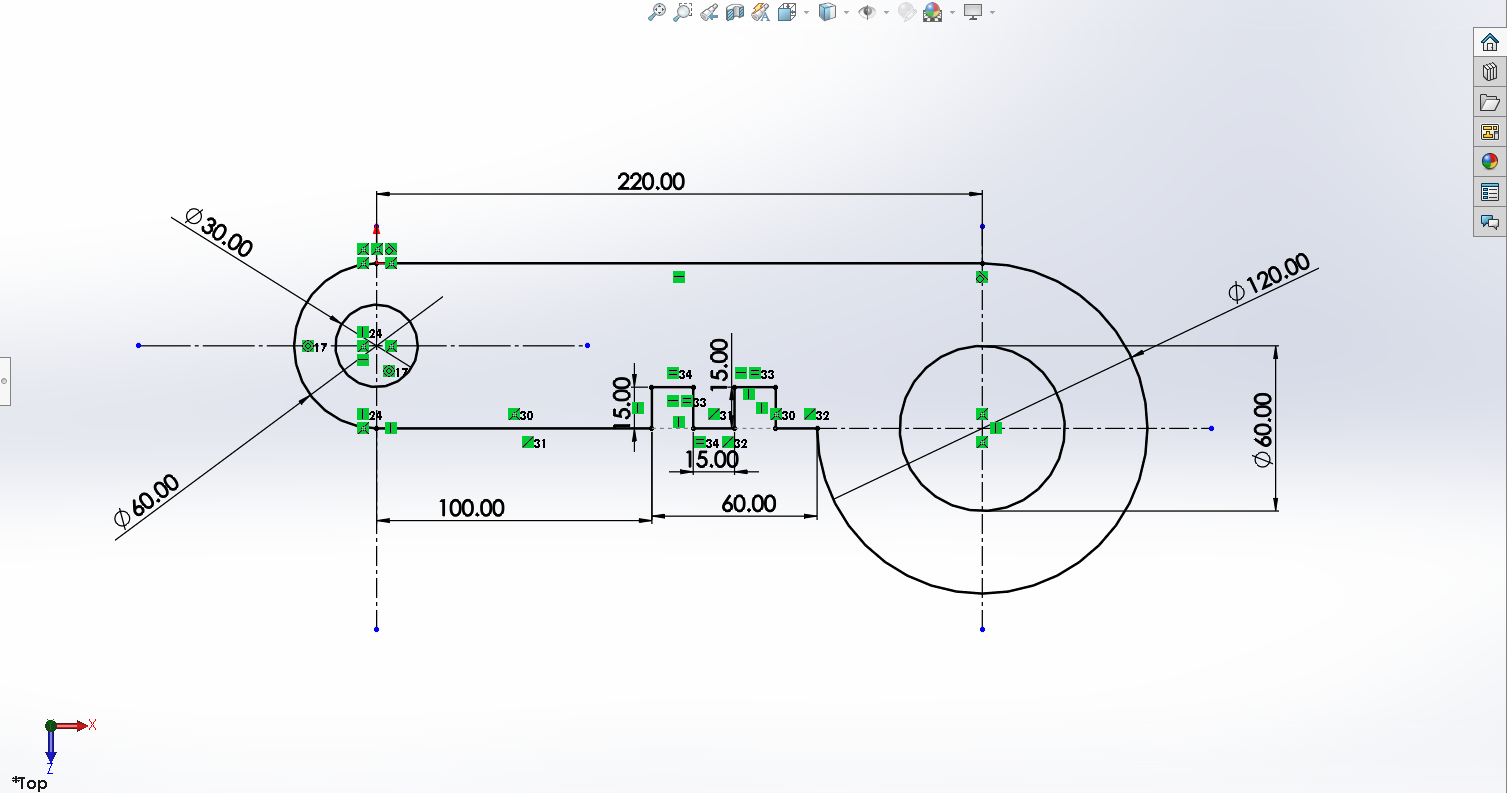Screen dimensions: 1507x793
Task: Open the Custom Properties task pane tab
Action: pyautogui.click(x=1490, y=192)
